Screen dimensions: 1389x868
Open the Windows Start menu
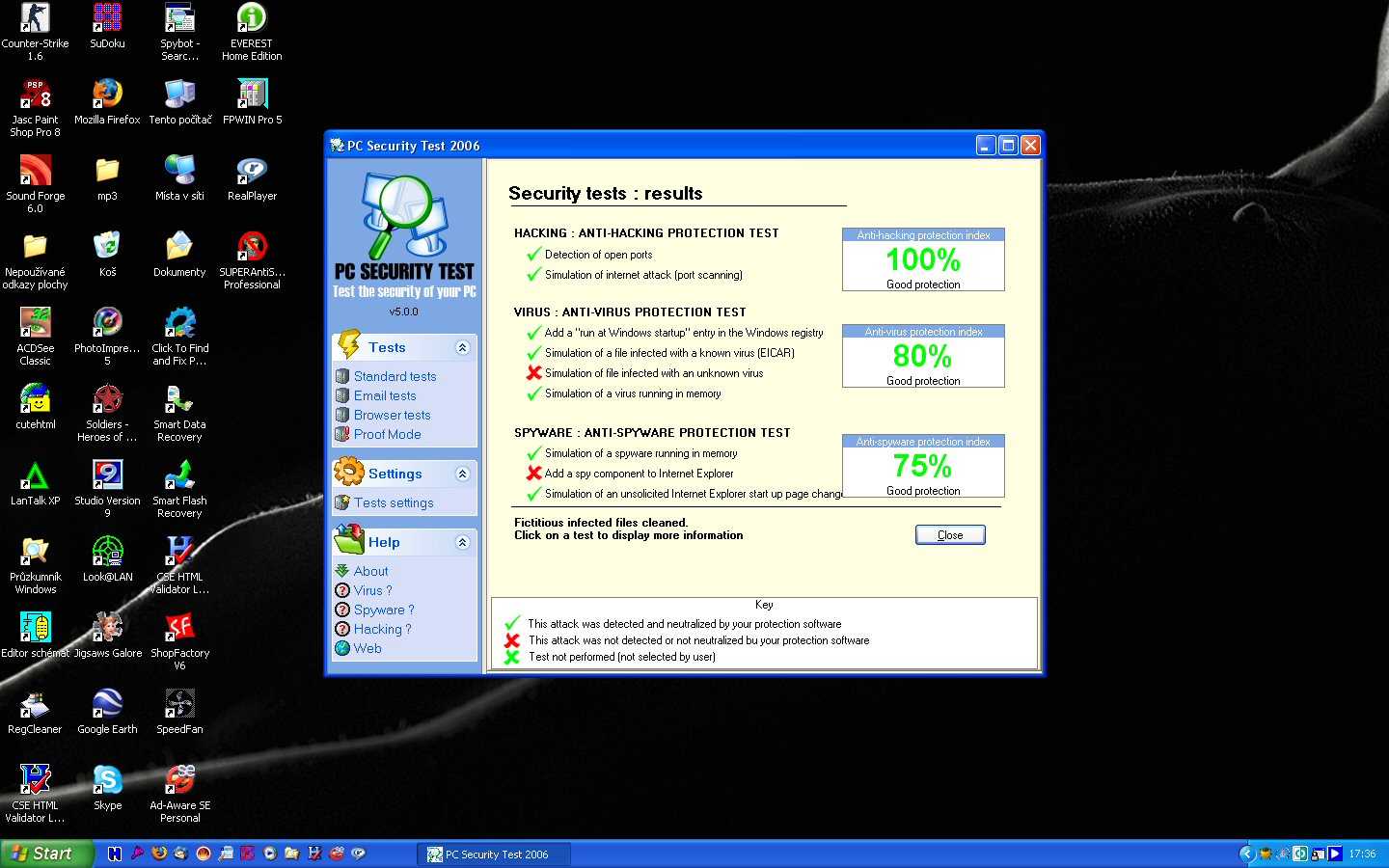pos(47,854)
